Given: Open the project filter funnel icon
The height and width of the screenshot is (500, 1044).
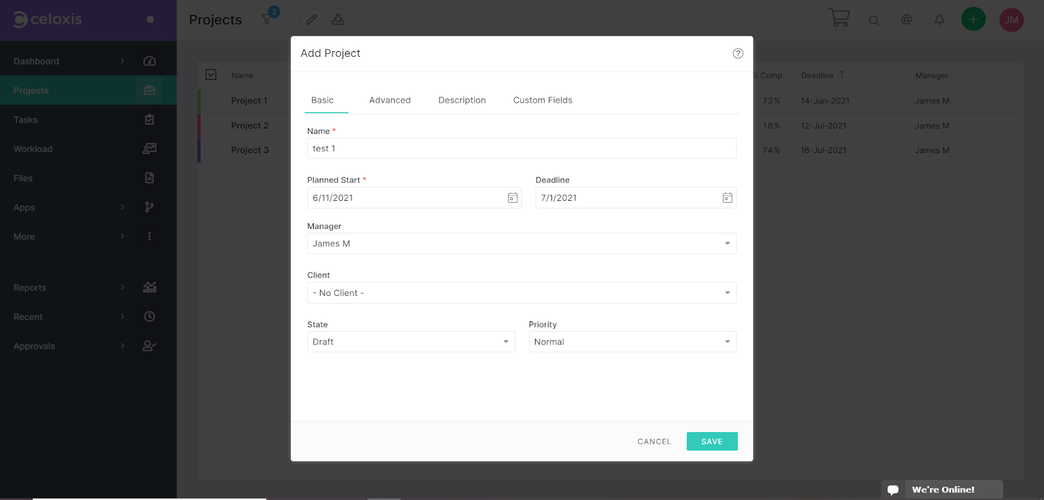Looking at the screenshot, I should tap(267, 20).
